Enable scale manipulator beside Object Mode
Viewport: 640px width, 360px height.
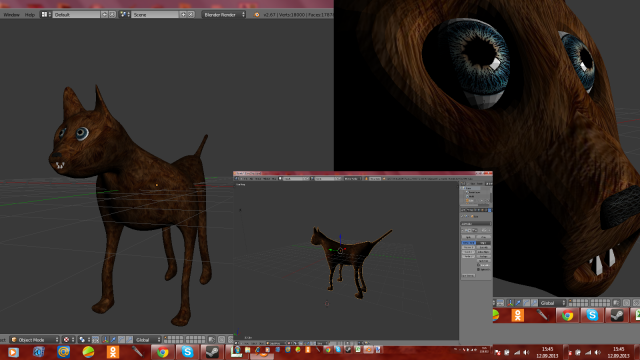tap(129, 340)
